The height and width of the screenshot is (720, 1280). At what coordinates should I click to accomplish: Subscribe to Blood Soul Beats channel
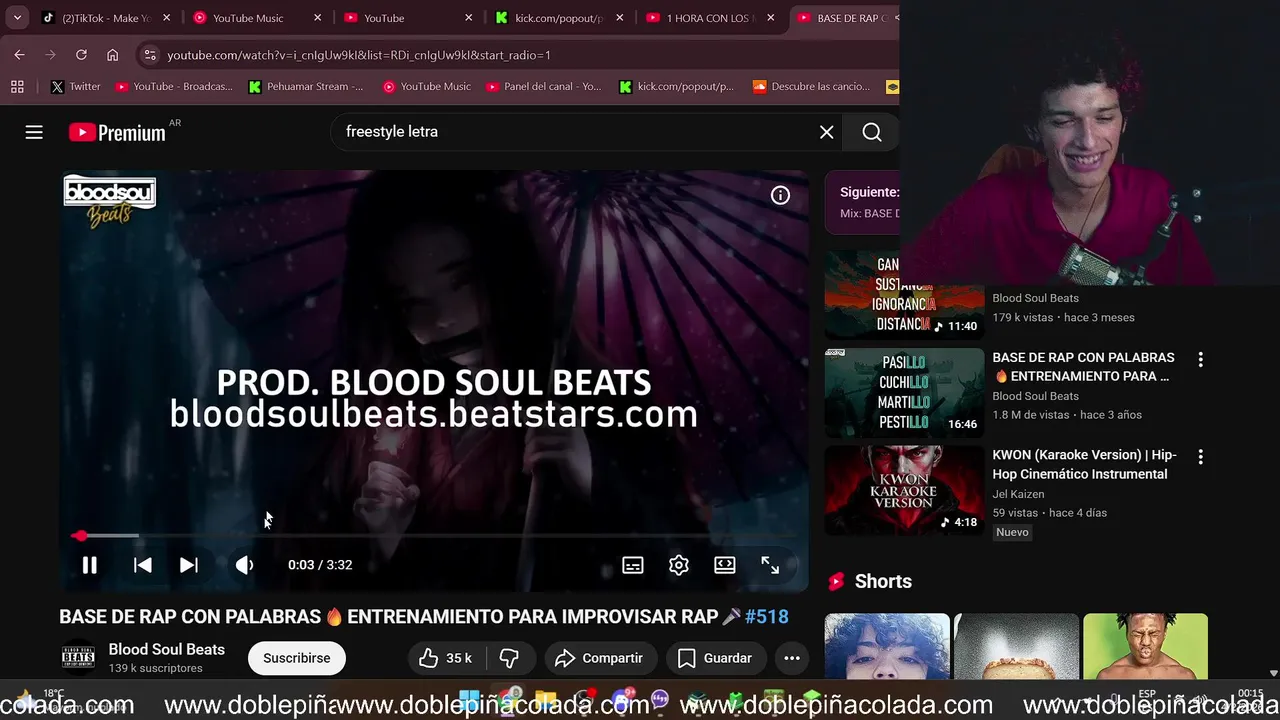click(x=296, y=658)
